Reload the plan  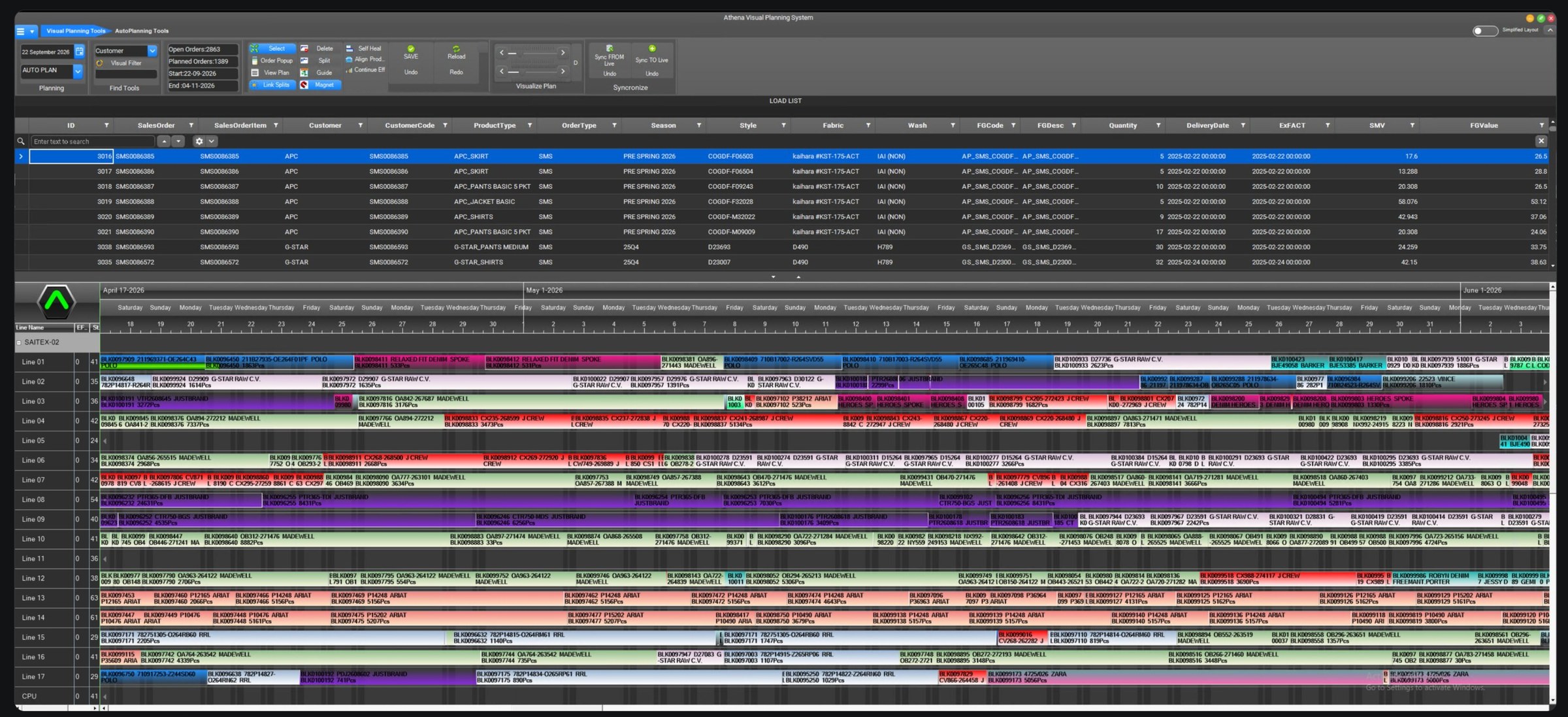456,52
